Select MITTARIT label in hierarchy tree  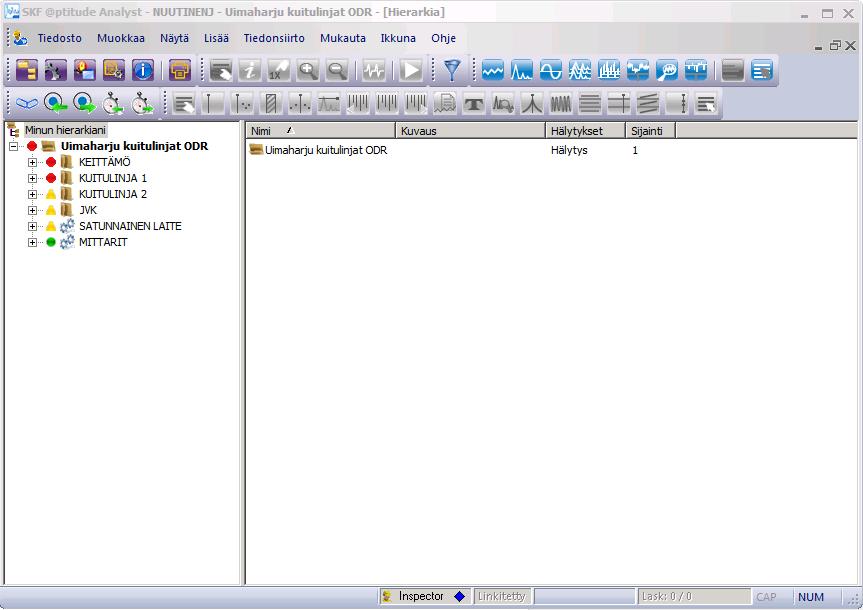pyautogui.click(x=103, y=242)
